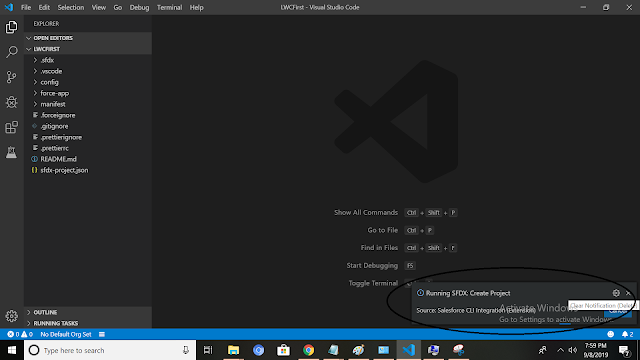Open the sfdx-project.json file
The image size is (640, 360).
coord(88,170)
